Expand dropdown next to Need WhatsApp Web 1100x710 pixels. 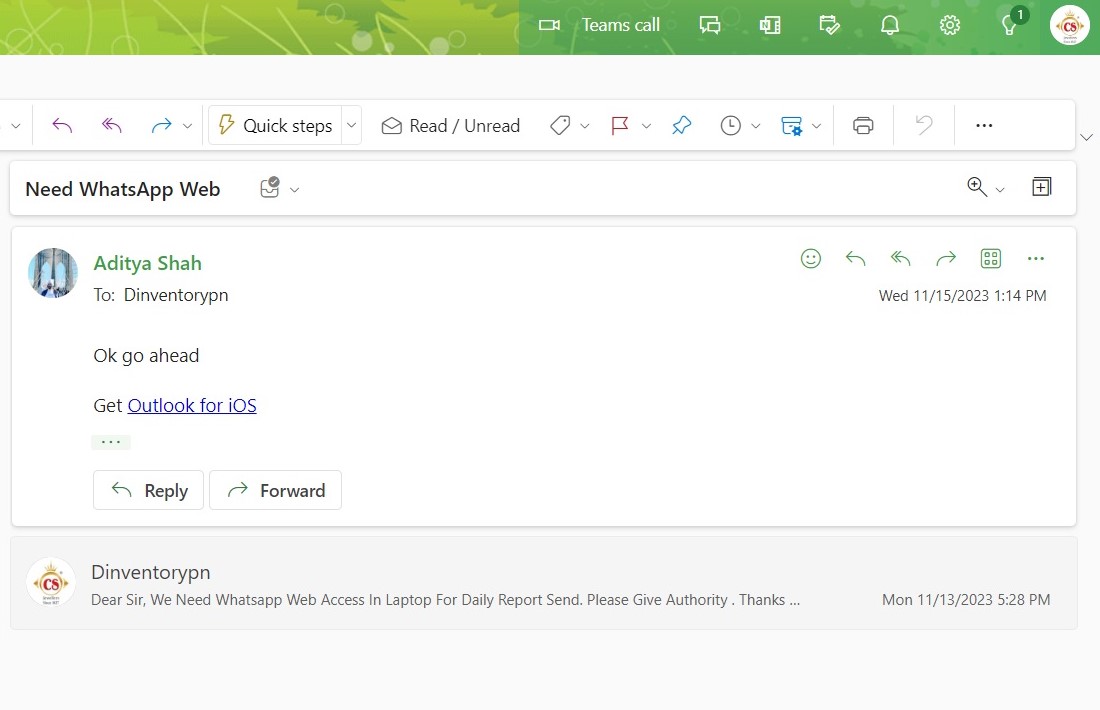pos(295,189)
